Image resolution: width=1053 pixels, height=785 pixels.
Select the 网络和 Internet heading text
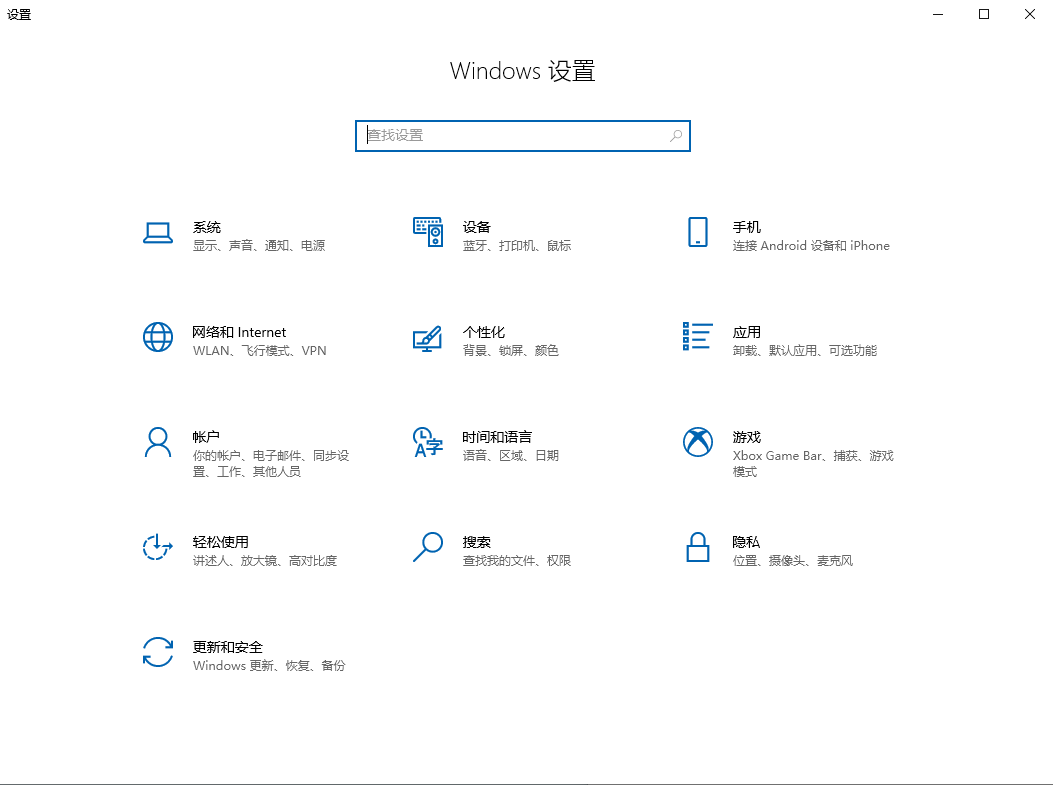pyautogui.click(x=239, y=332)
